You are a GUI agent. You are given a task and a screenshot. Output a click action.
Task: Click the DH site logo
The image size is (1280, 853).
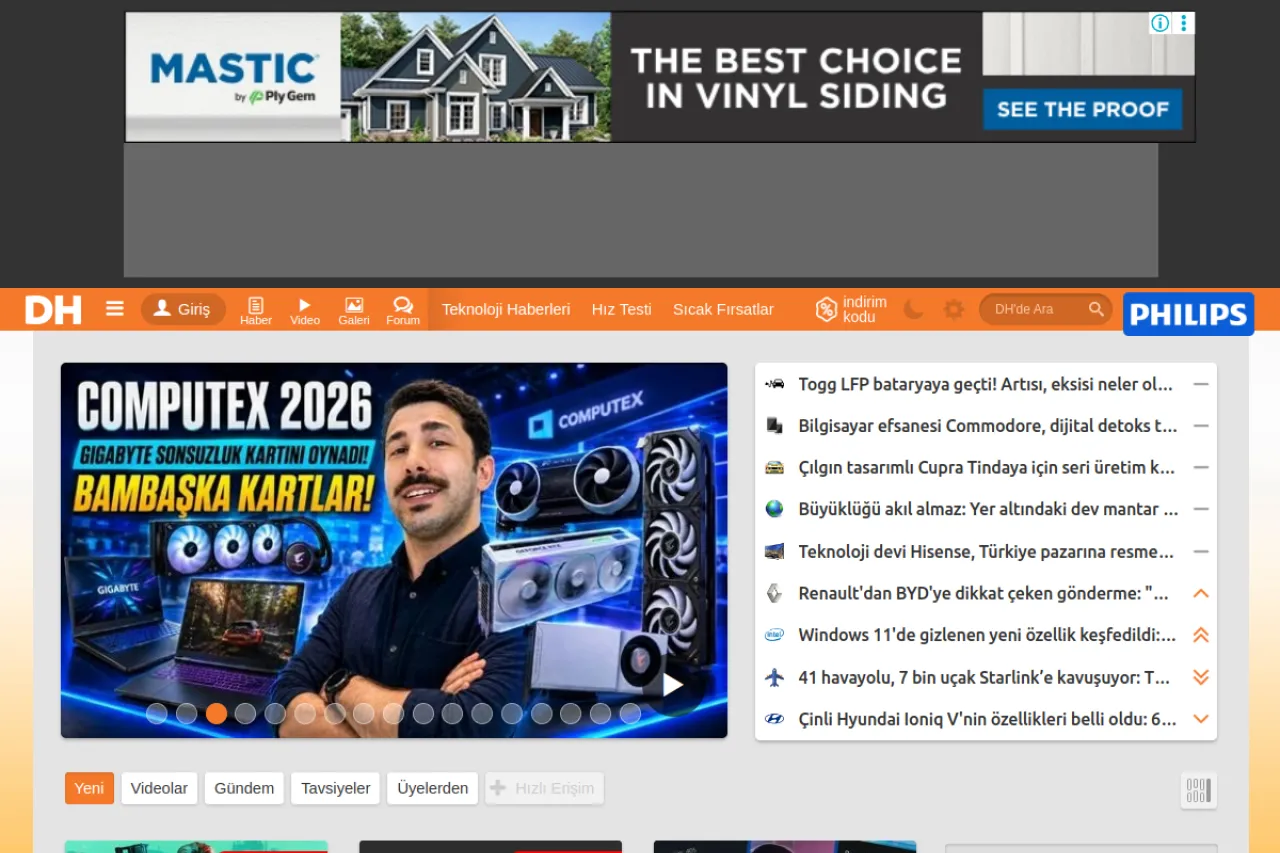(x=53, y=310)
